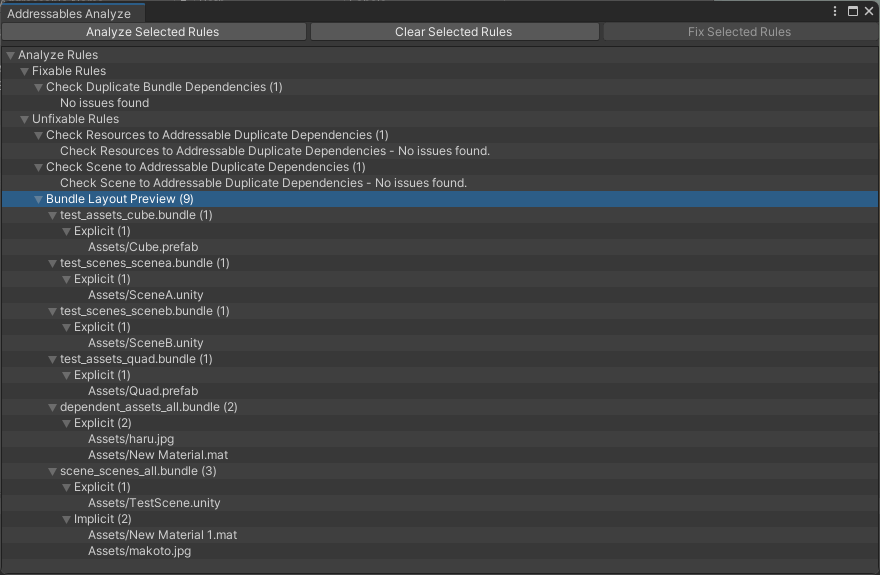Select Assets/Quad.prefab entry
Image resolution: width=880 pixels, height=575 pixels.
coord(440,390)
